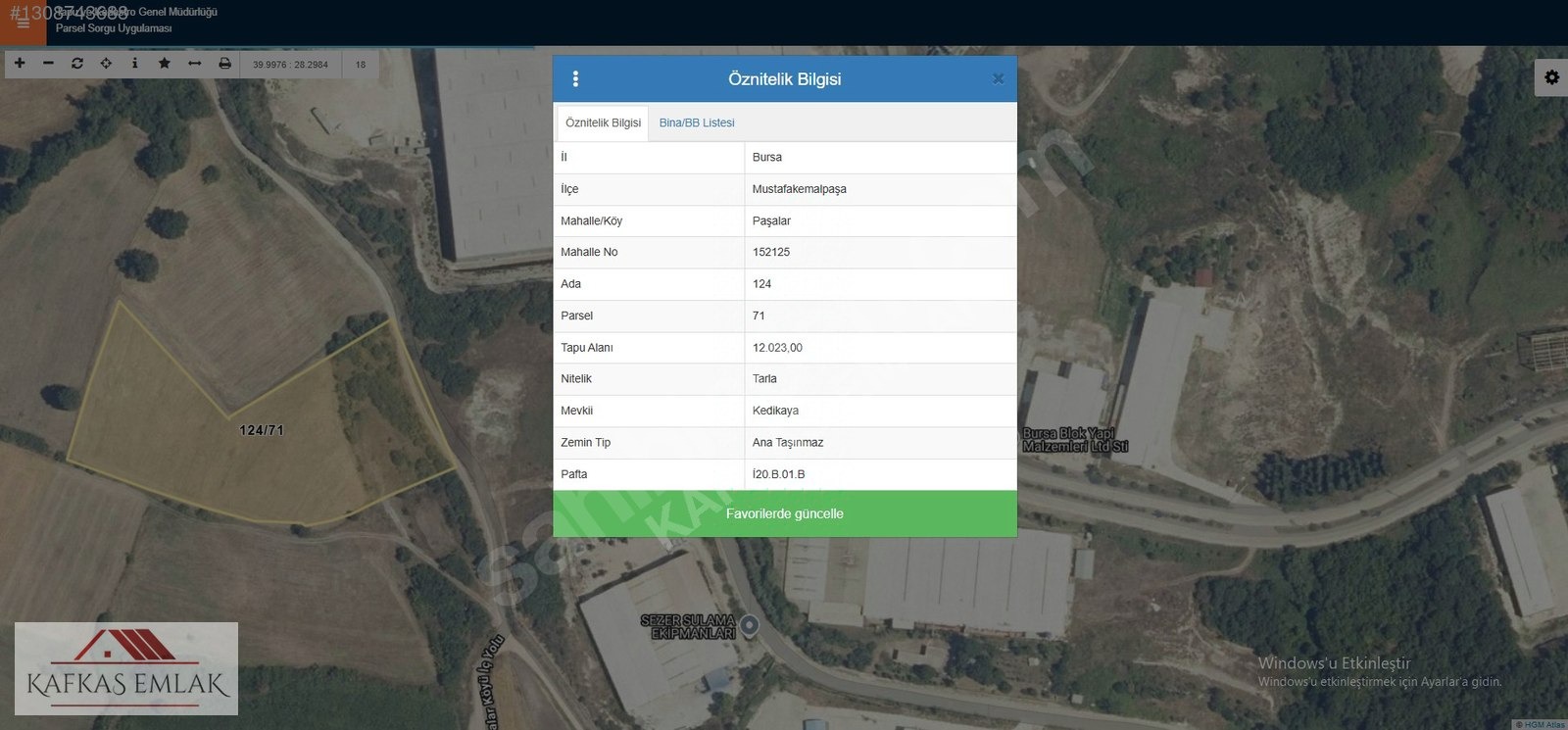Image resolution: width=1568 pixels, height=730 pixels.
Task: Click the refresh map icon
Action: (x=77, y=64)
